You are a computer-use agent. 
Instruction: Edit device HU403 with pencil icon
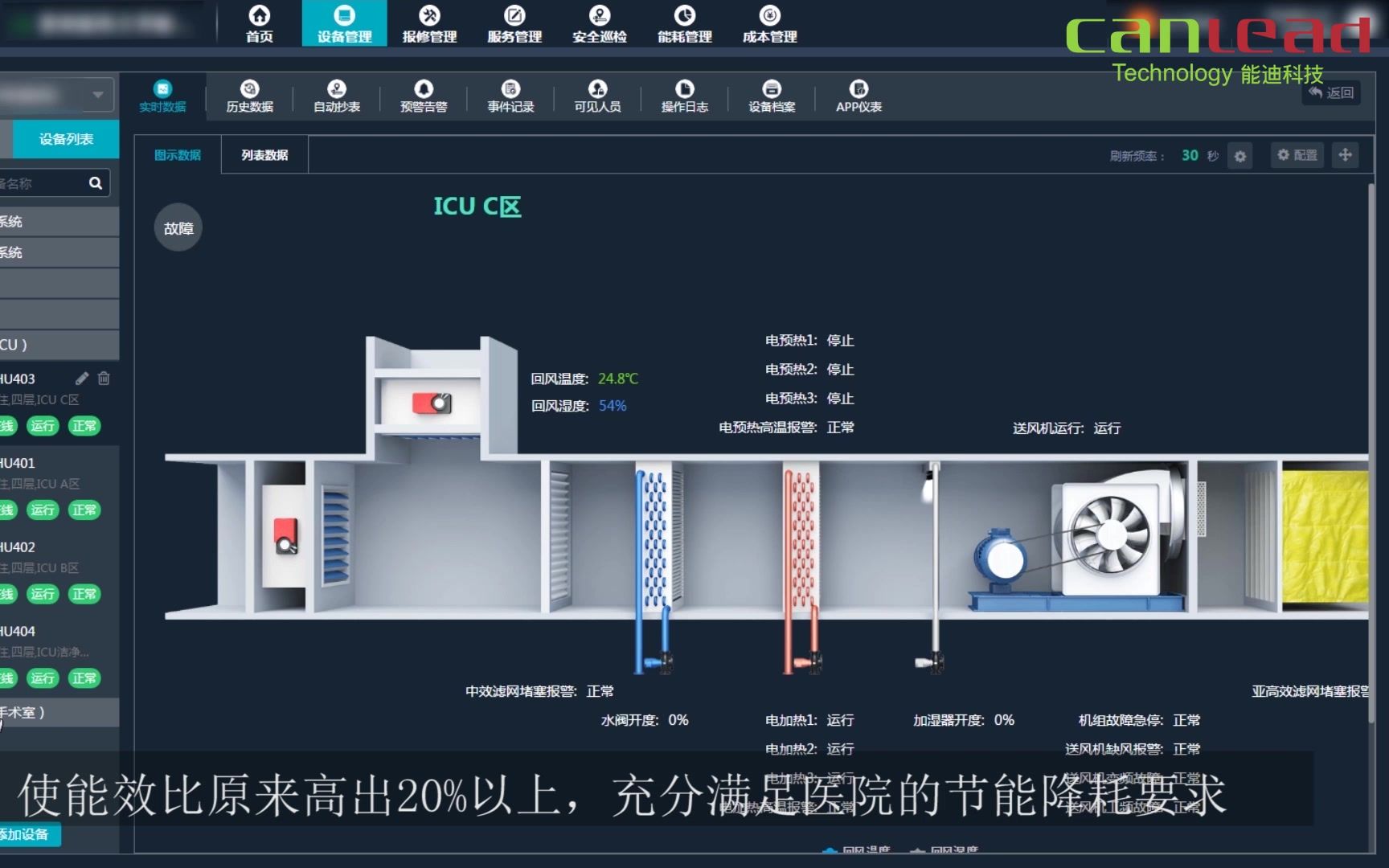82,378
